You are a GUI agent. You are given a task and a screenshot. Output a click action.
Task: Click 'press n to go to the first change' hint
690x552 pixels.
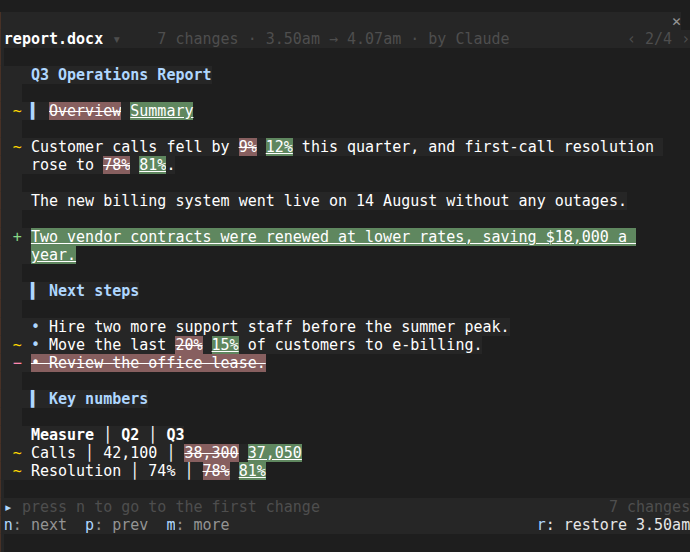click(x=171, y=507)
